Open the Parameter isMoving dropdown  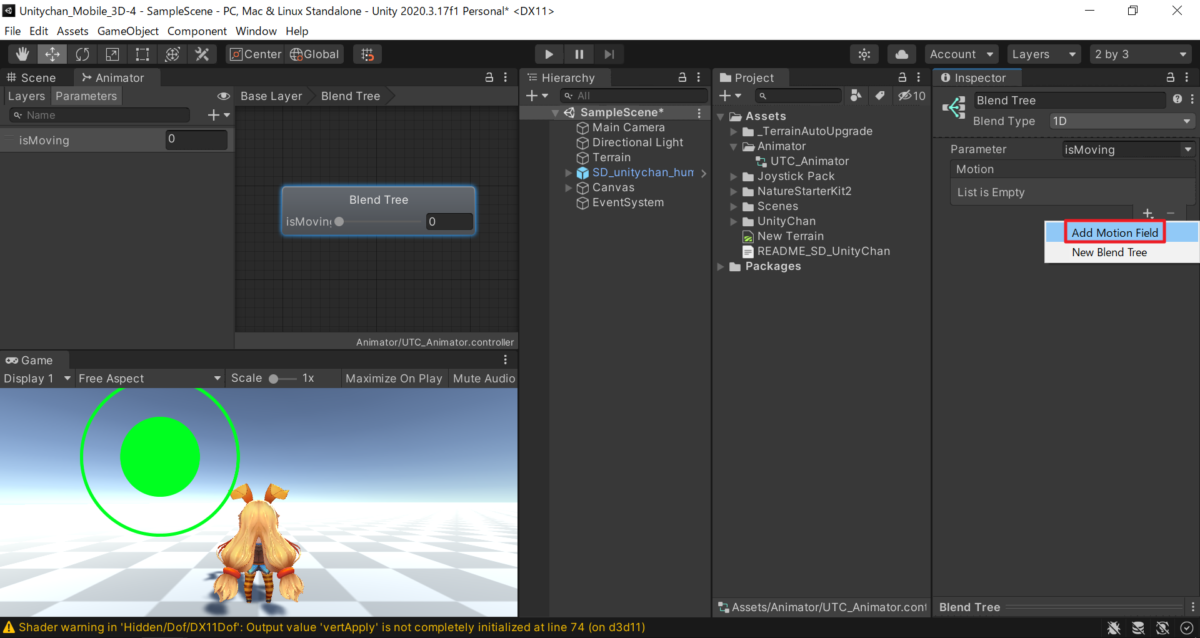(x=1128, y=149)
